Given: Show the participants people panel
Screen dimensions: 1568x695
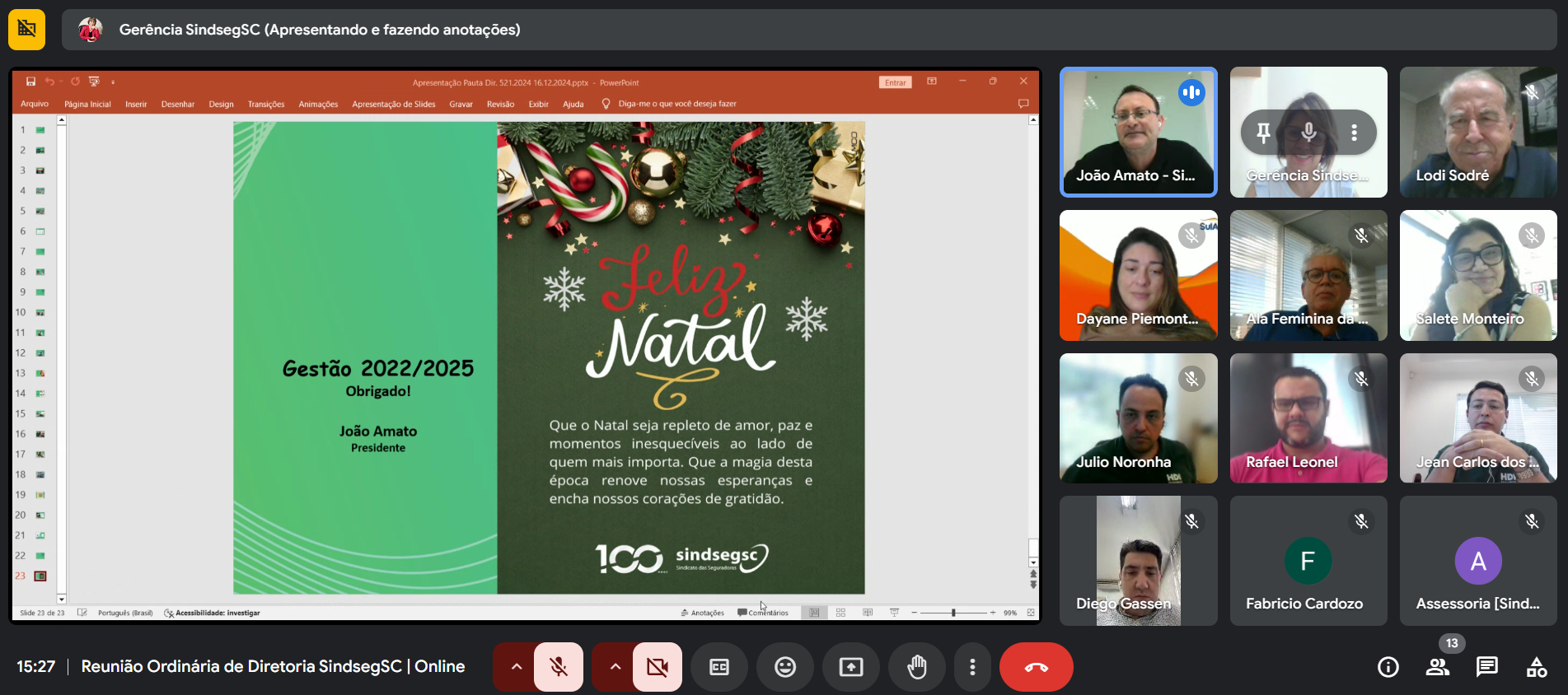Looking at the screenshot, I should (x=1438, y=667).
